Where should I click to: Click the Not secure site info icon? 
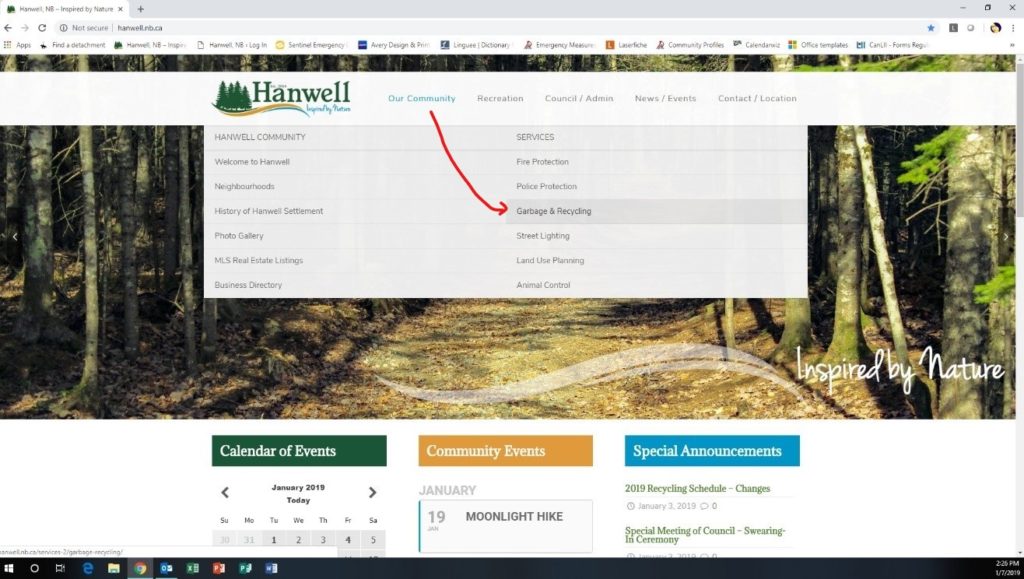(63, 28)
